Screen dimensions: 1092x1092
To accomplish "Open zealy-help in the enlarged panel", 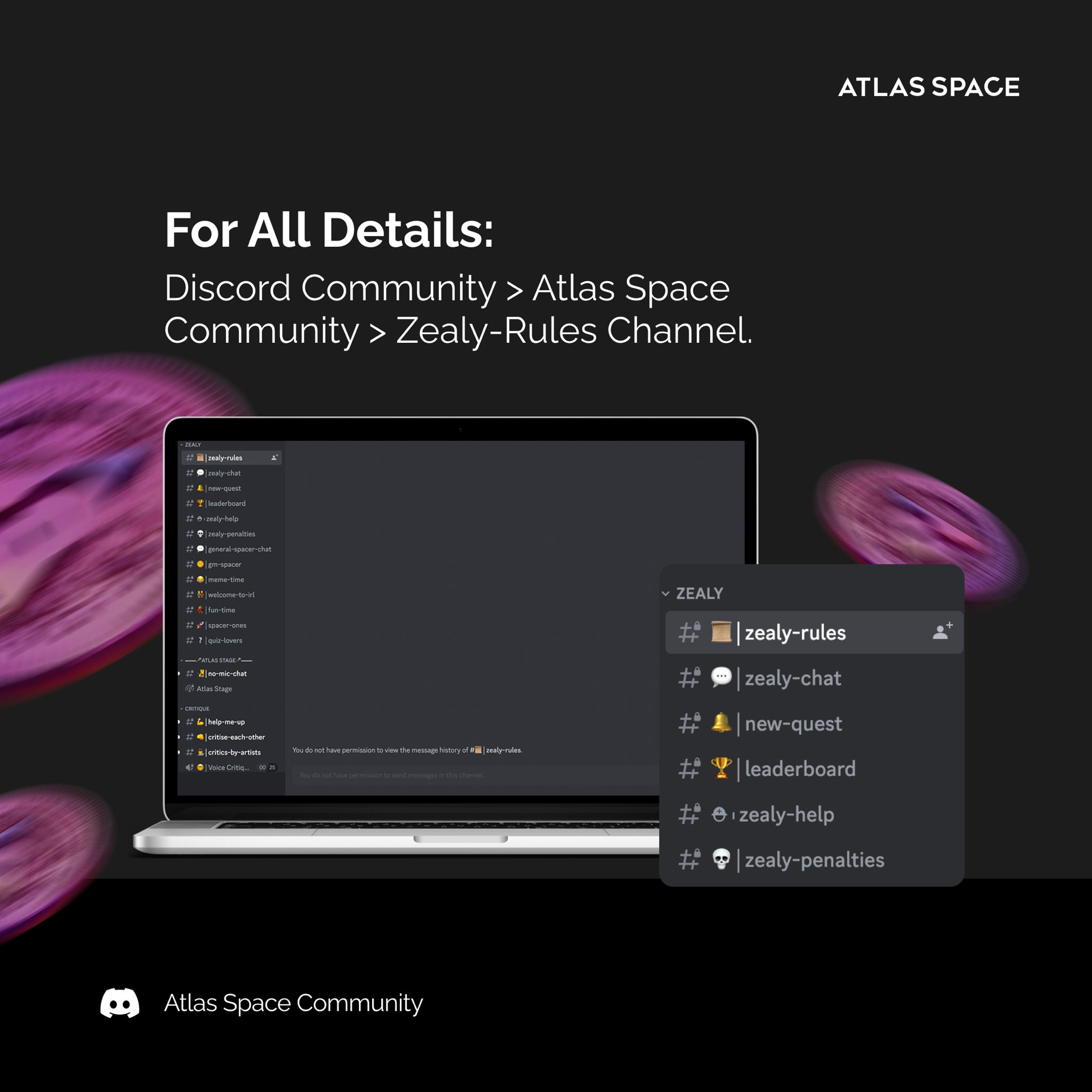I will pos(785,815).
